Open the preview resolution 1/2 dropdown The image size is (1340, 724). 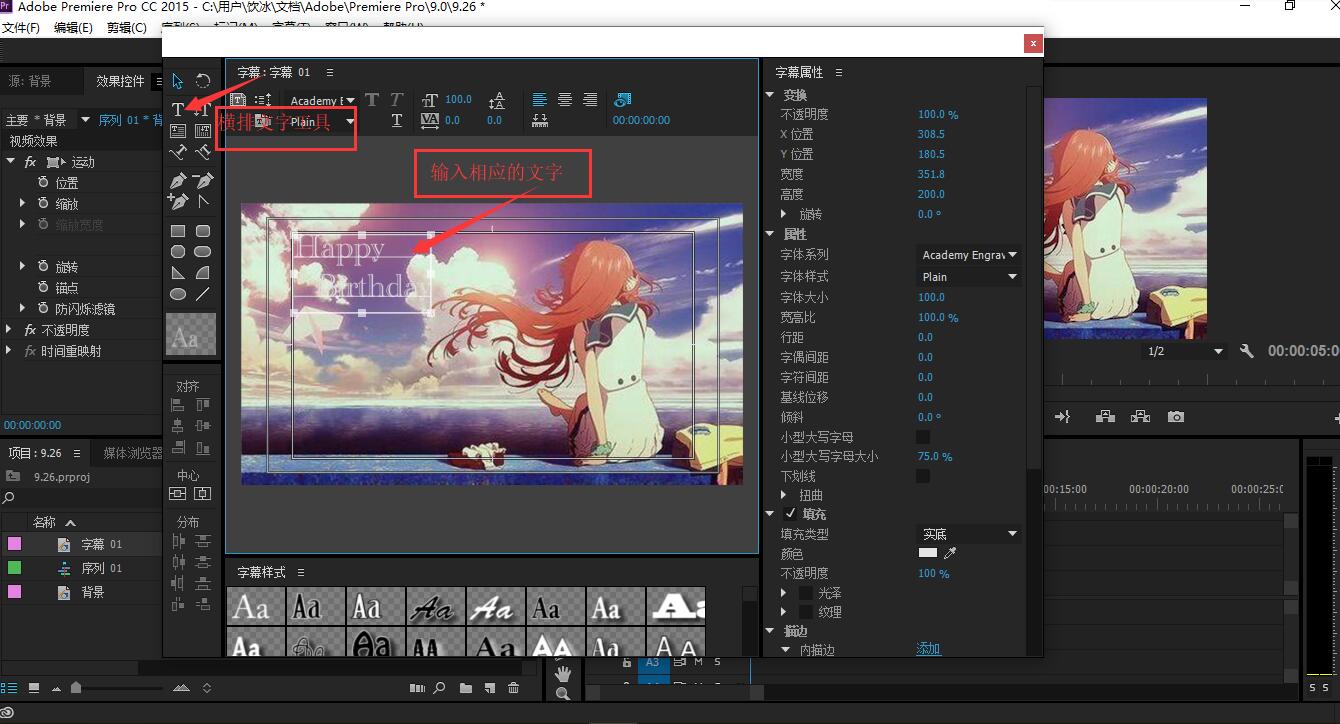click(1184, 351)
